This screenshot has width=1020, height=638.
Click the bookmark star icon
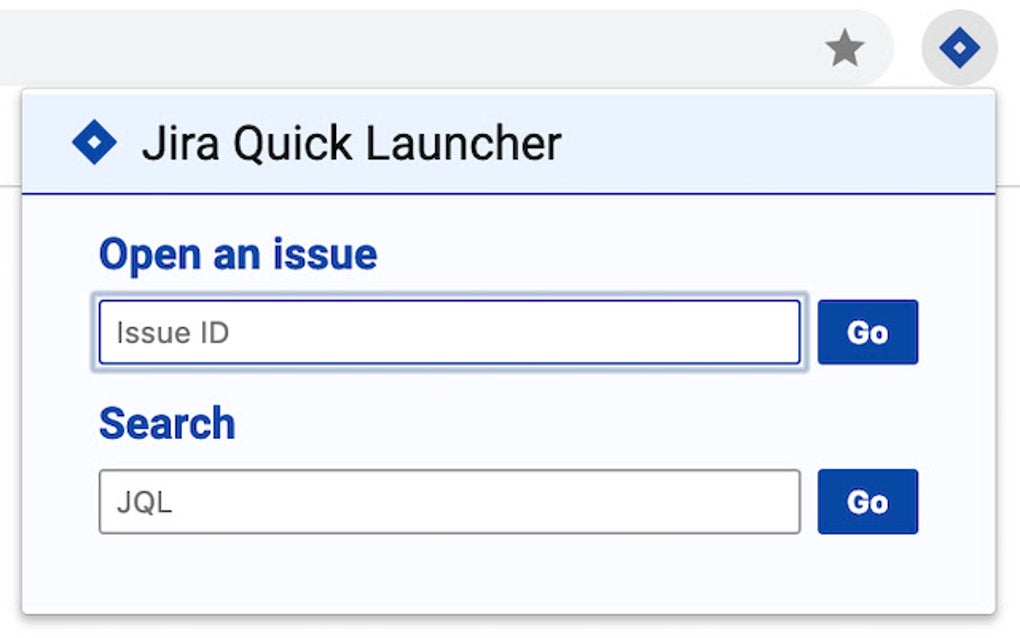pyautogui.click(x=845, y=48)
